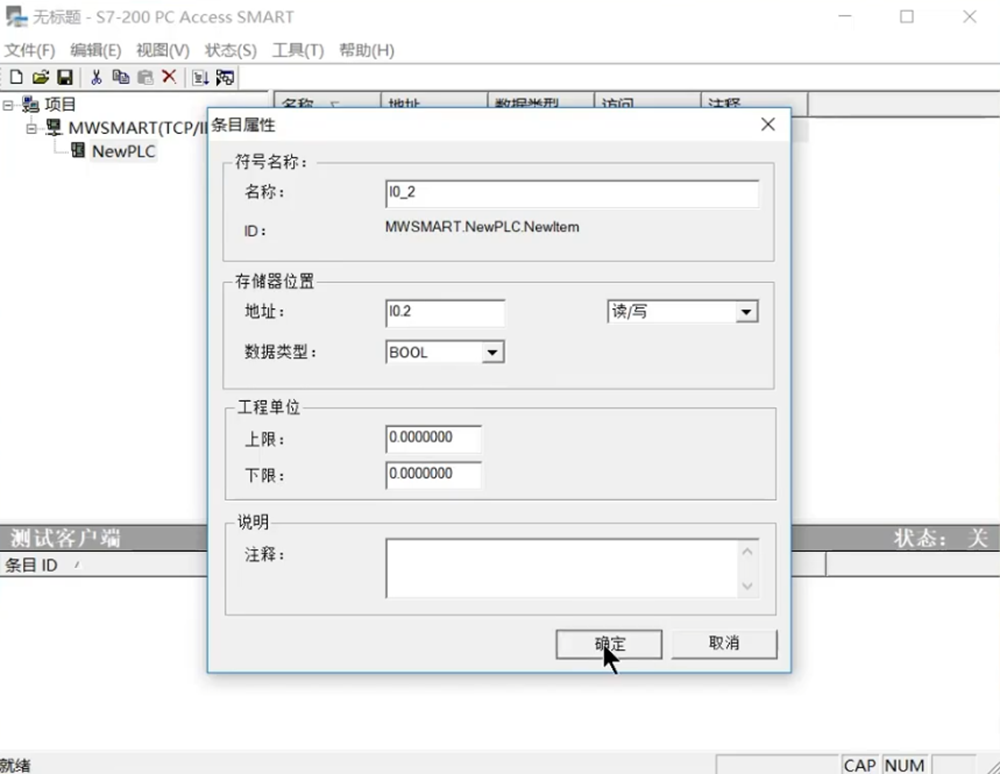1000x774 pixels.
Task: Open the 工具(T) menu
Action: click(298, 50)
